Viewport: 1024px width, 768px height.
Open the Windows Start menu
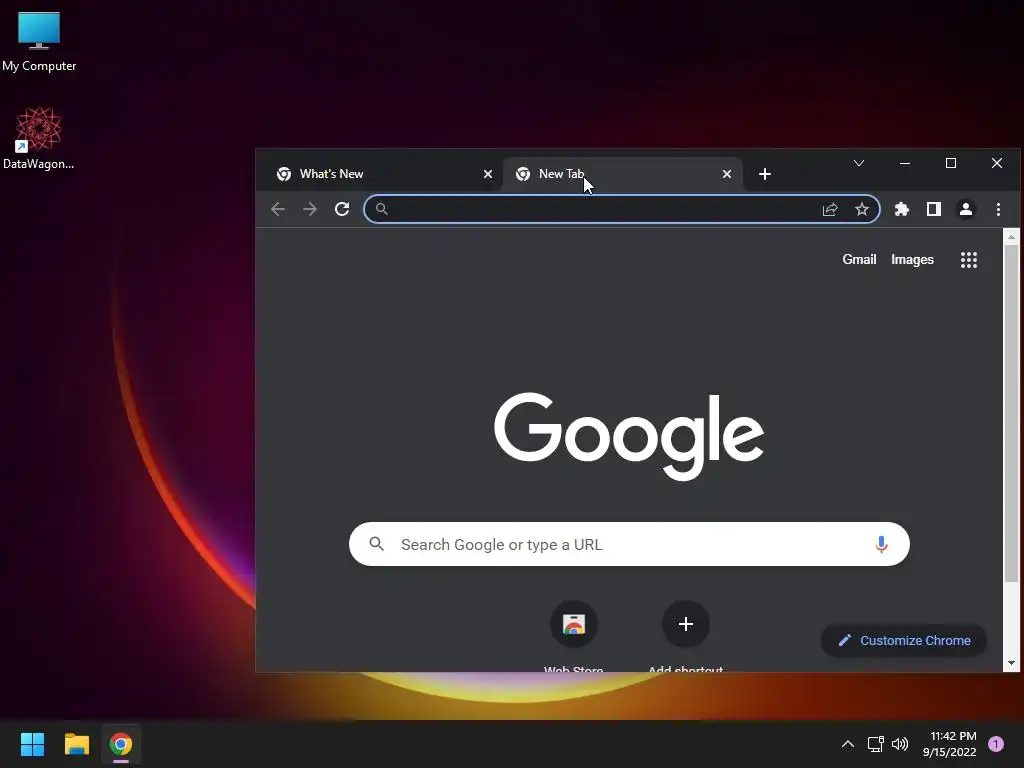pyautogui.click(x=32, y=744)
